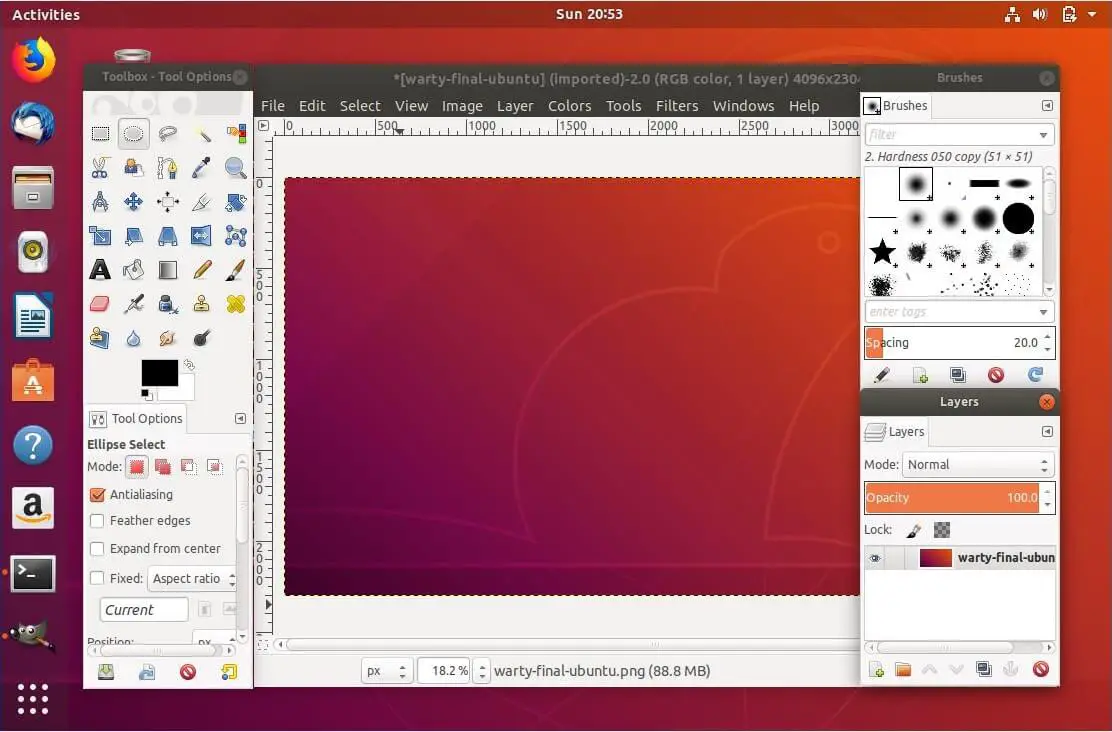Image resolution: width=1112 pixels, height=732 pixels.
Task: Adjust the layer Opacity slider
Action: click(x=952, y=497)
